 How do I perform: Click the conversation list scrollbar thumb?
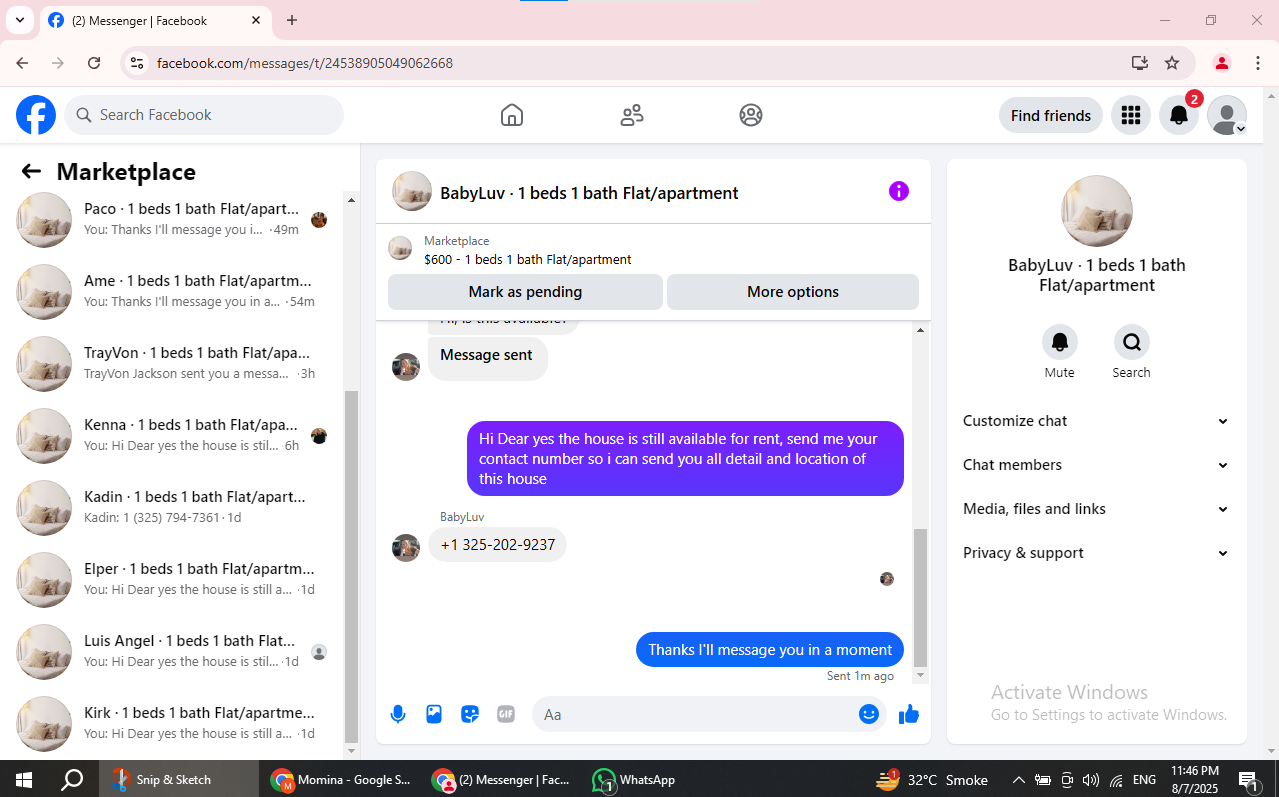pos(351,565)
